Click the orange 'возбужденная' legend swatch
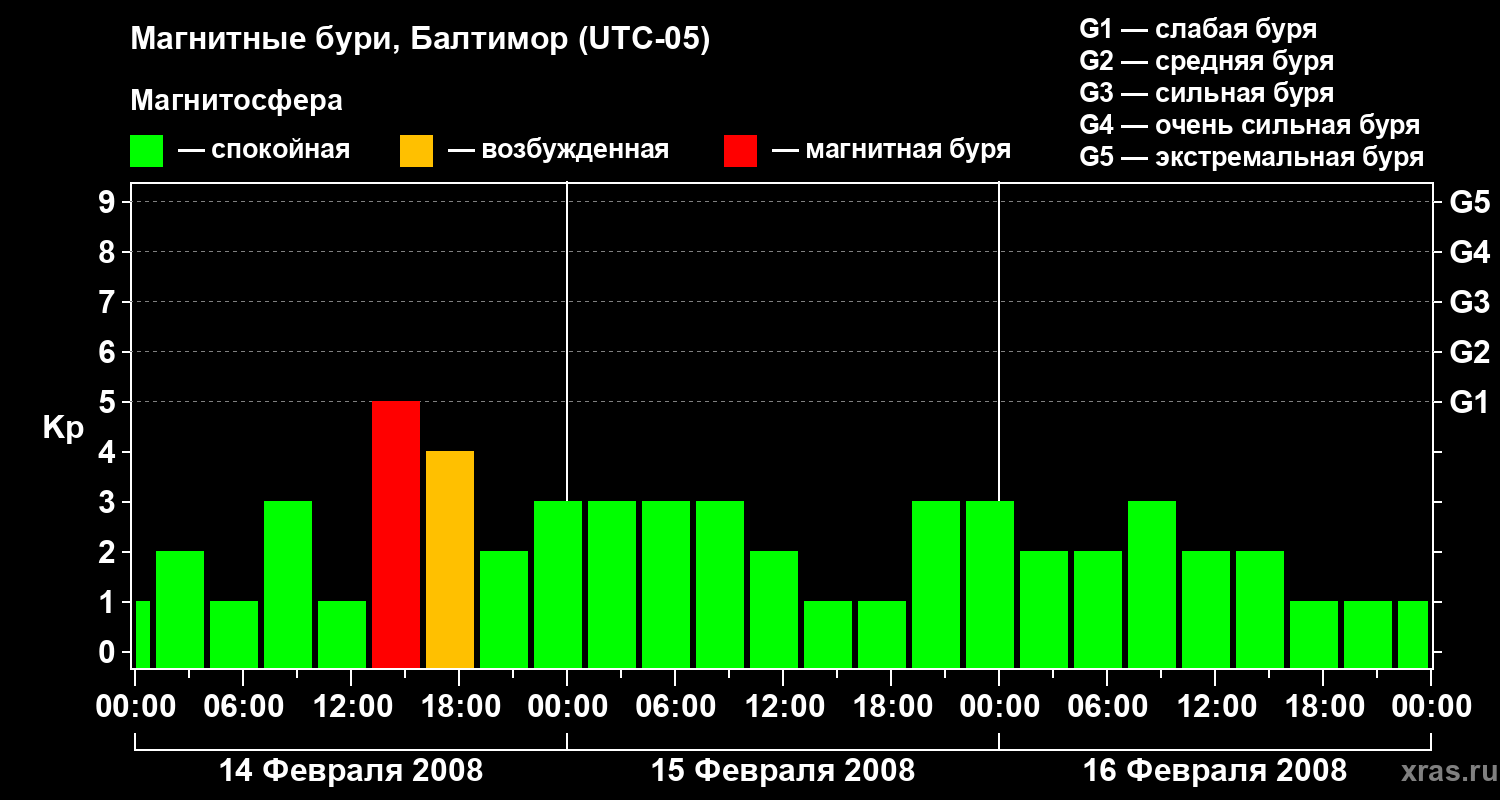Screen dimensions: 1500x800 [416, 151]
